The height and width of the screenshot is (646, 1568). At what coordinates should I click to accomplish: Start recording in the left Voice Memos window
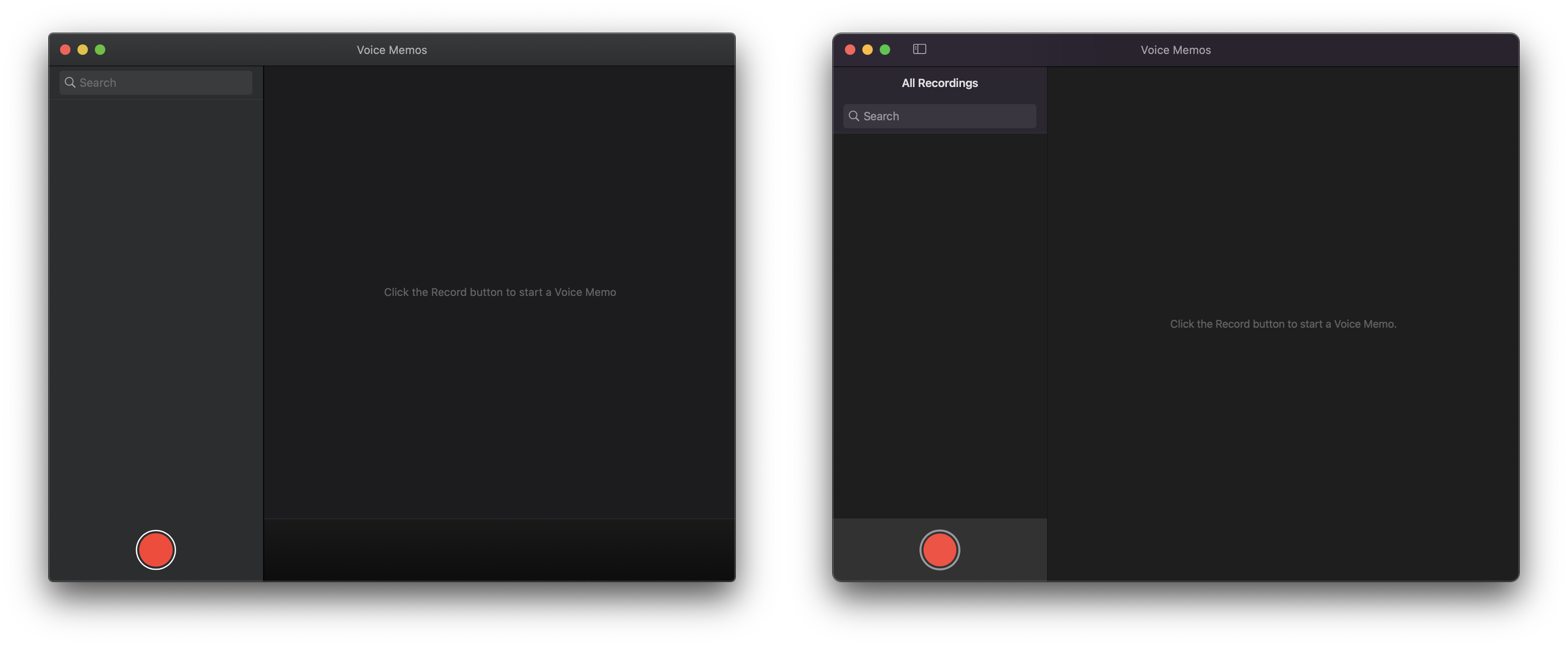156,550
